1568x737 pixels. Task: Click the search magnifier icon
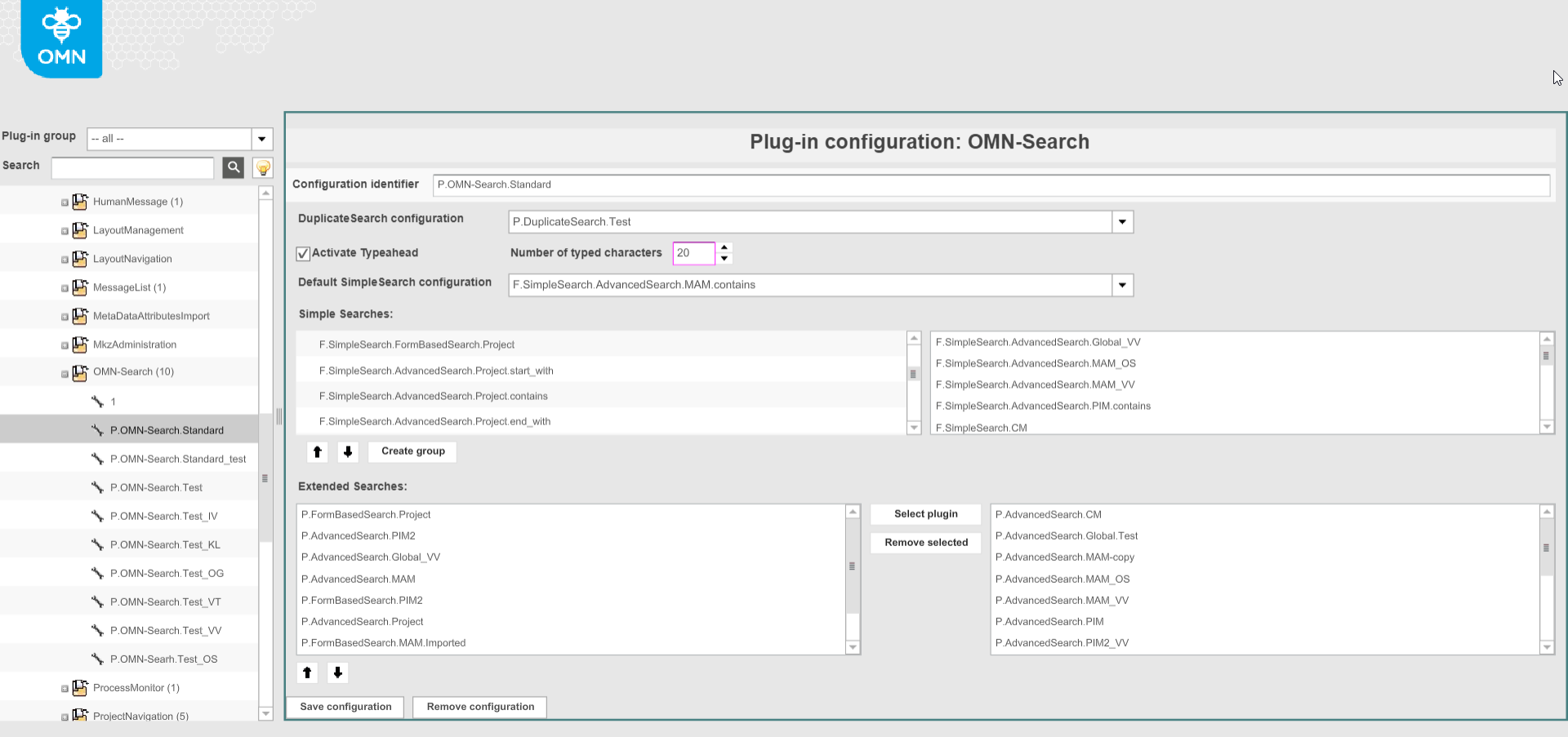tap(234, 167)
